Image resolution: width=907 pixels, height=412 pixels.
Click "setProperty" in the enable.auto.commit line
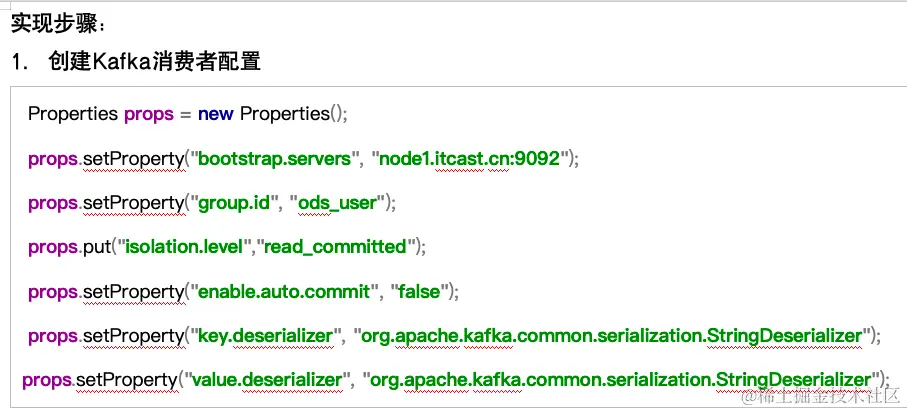pos(133,291)
